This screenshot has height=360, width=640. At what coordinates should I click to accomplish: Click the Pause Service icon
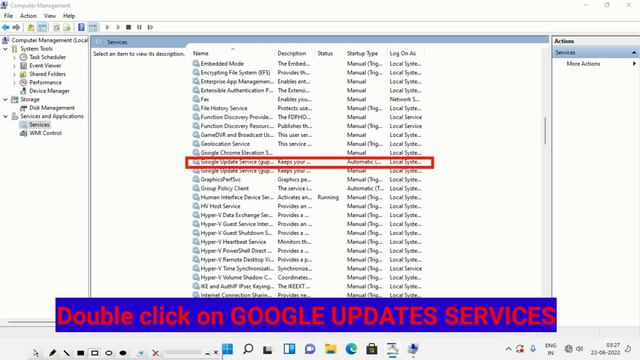(x=139, y=27)
